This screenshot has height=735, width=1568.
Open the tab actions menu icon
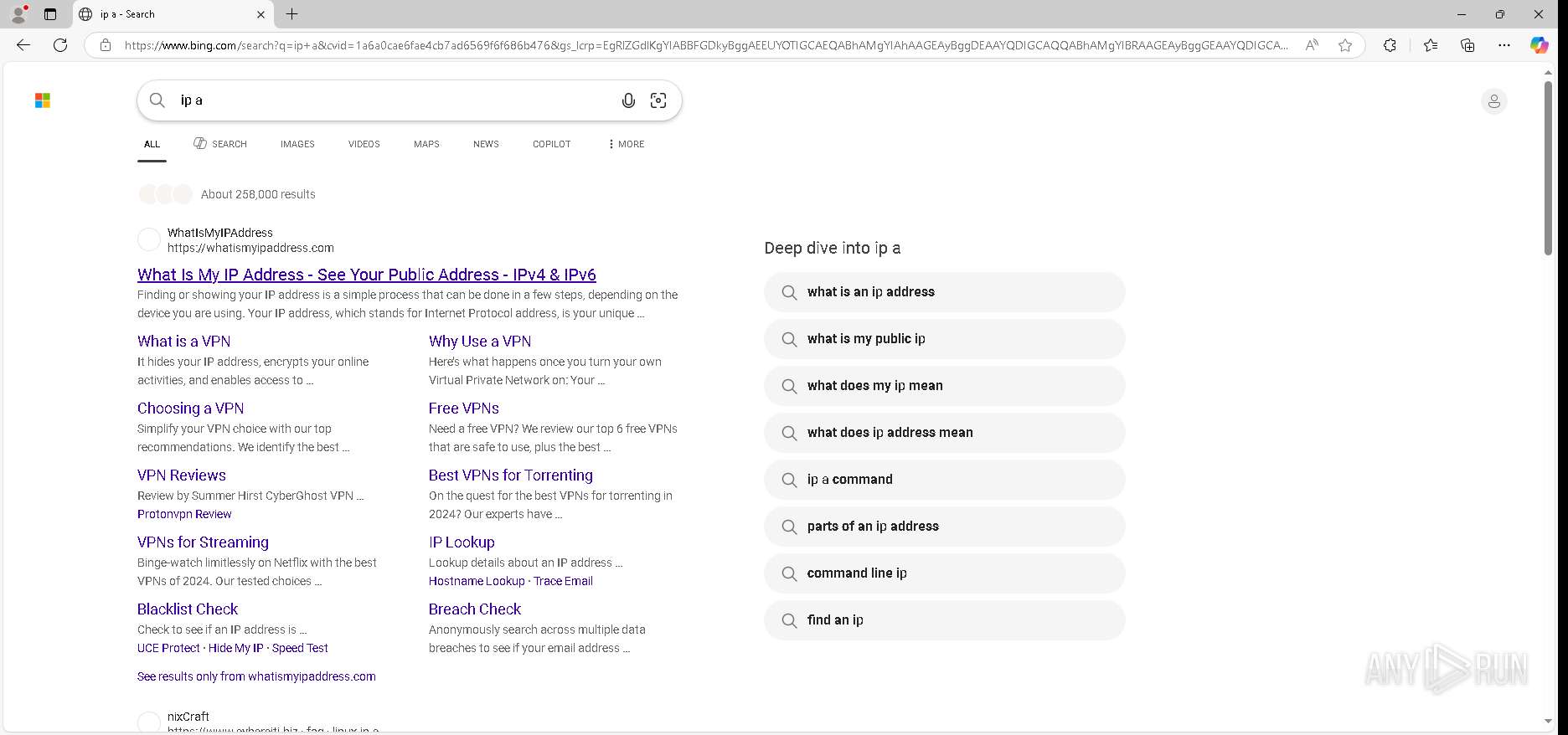(50, 14)
